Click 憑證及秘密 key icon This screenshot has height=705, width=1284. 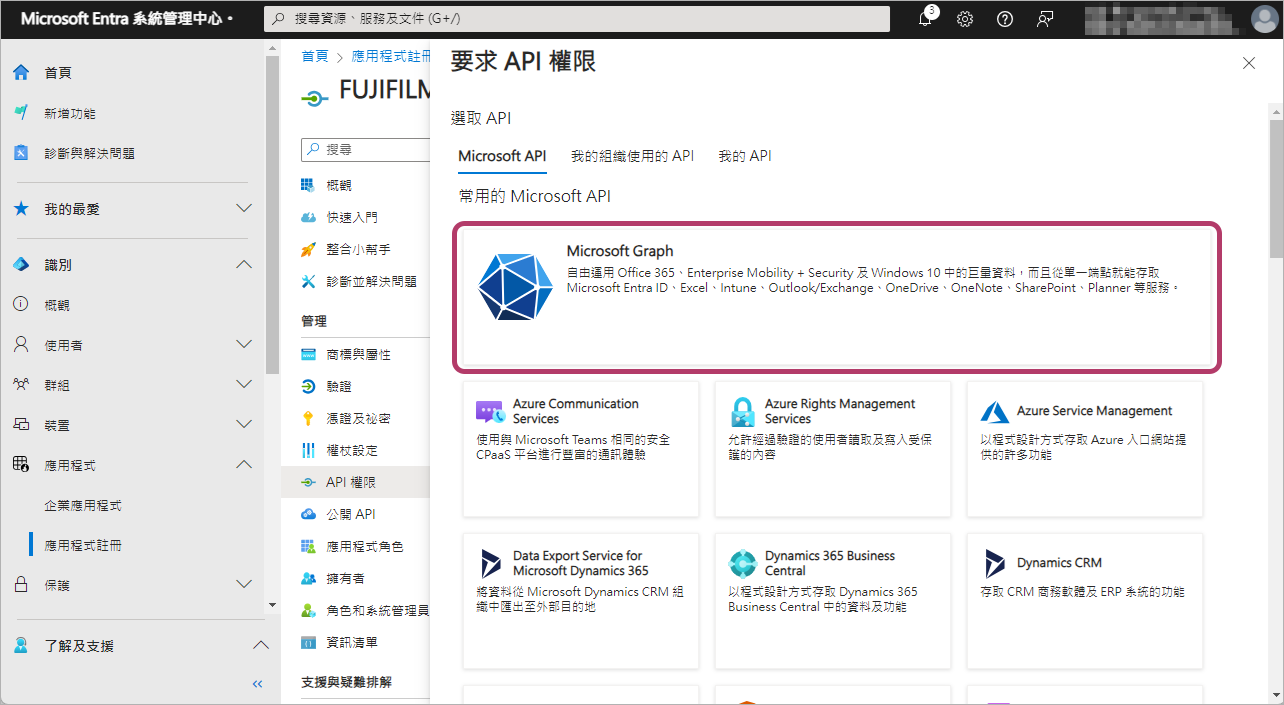point(308,418)
